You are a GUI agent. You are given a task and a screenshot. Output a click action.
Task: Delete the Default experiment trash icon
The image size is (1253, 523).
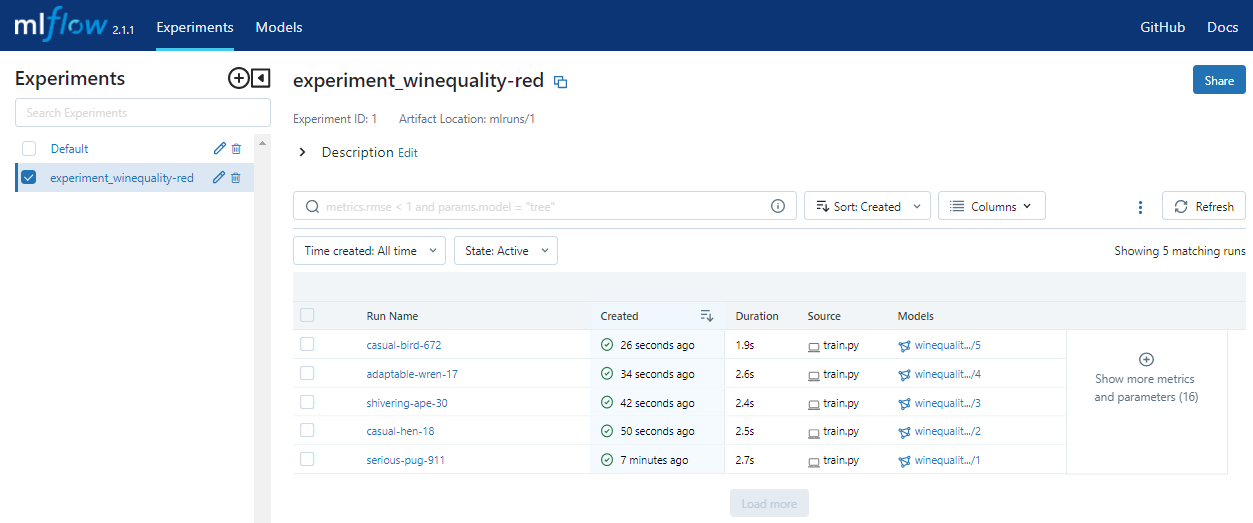236,149
